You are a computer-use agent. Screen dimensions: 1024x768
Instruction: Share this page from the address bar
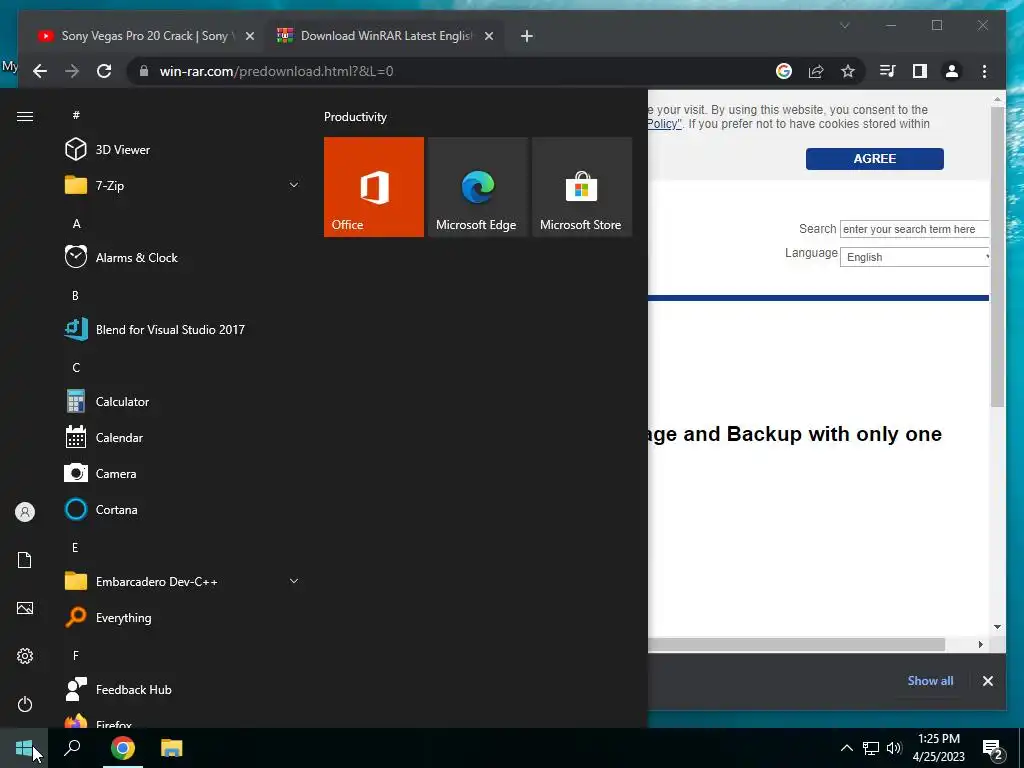click(816, 71)
